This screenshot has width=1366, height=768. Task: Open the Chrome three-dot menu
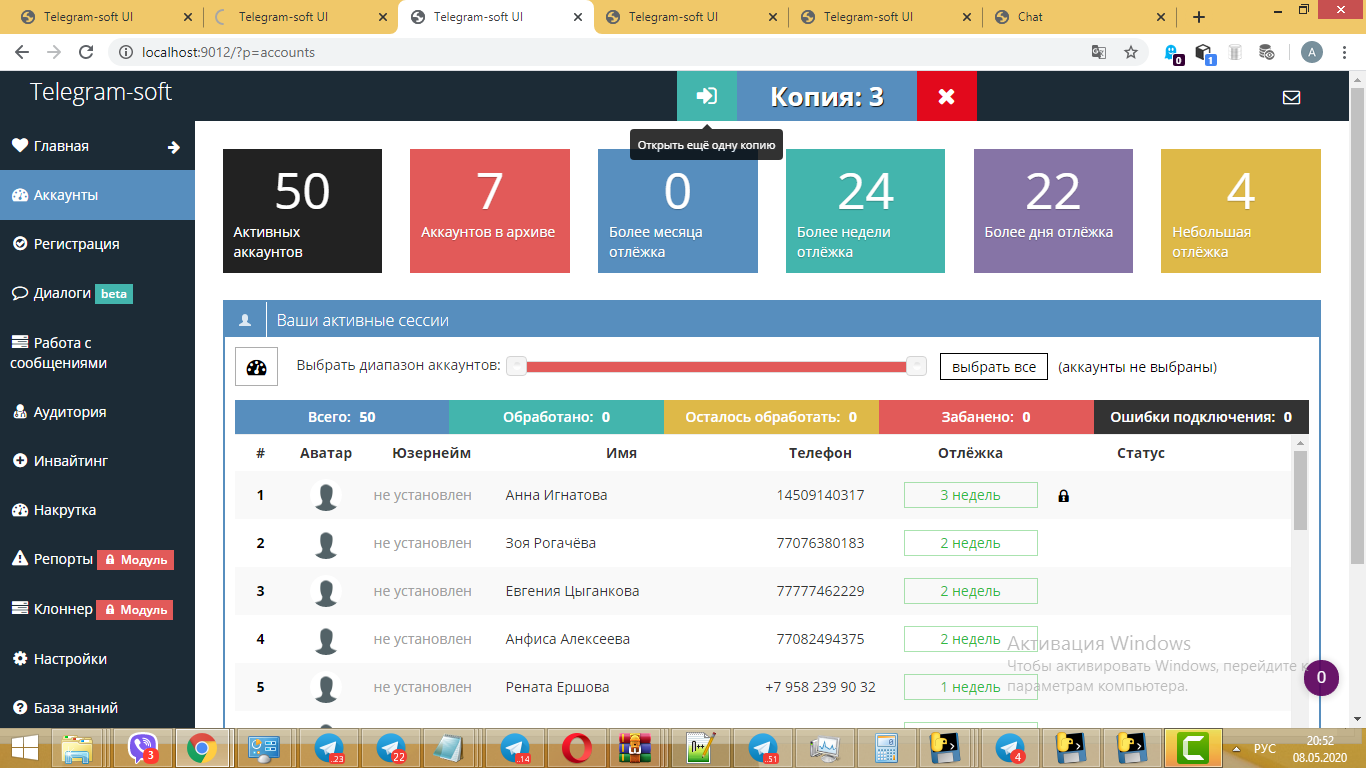click(1345, 52)
